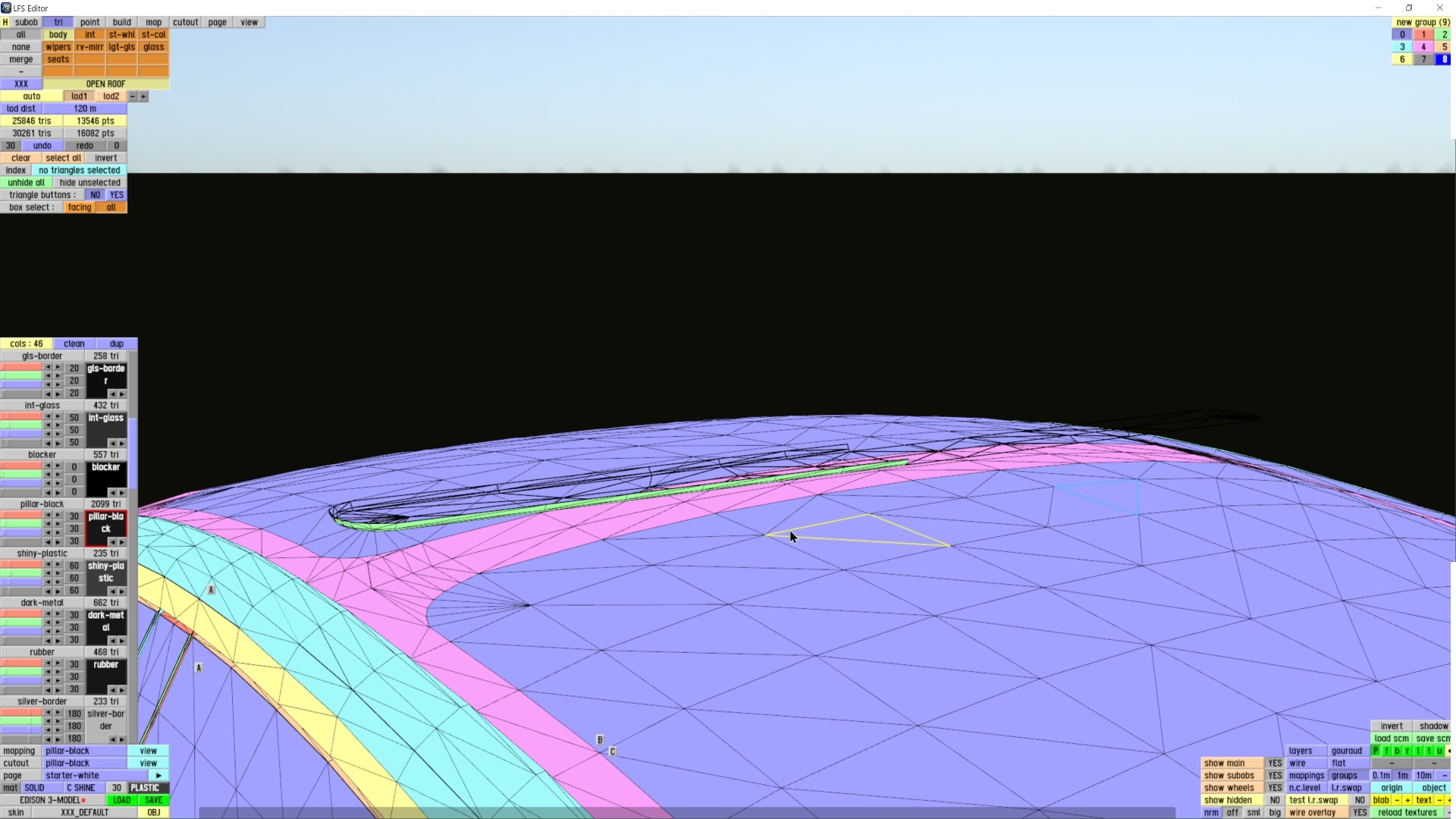This screenshot has height=819, width=1456.
Task: Expand the starter-white page arrow
Action: [158, 776]
